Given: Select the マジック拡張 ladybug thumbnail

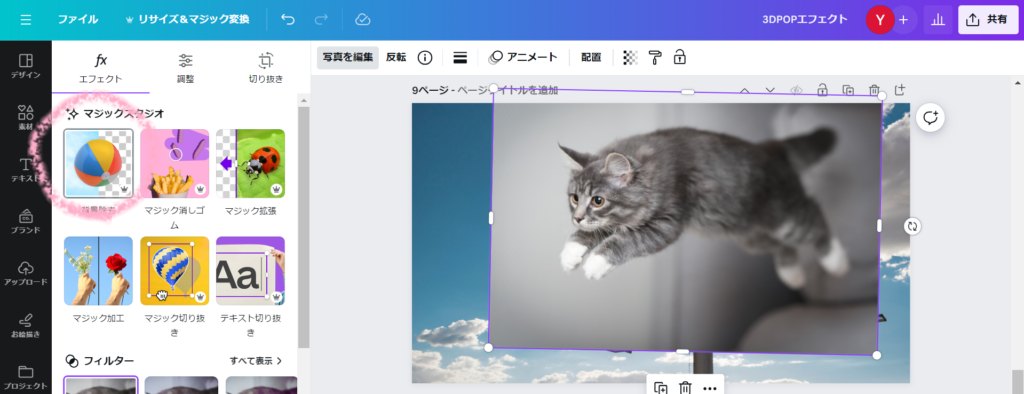Looking at the screenshot, I should point(250,163).
